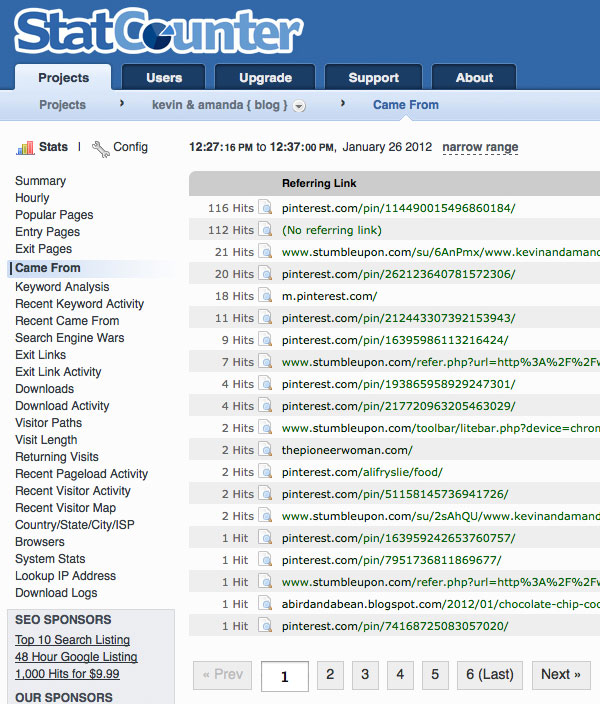This screenshot has width=600, height=704.
Task: Open magnify icon for 11 Hits row
Action: [x=265, y=318]
